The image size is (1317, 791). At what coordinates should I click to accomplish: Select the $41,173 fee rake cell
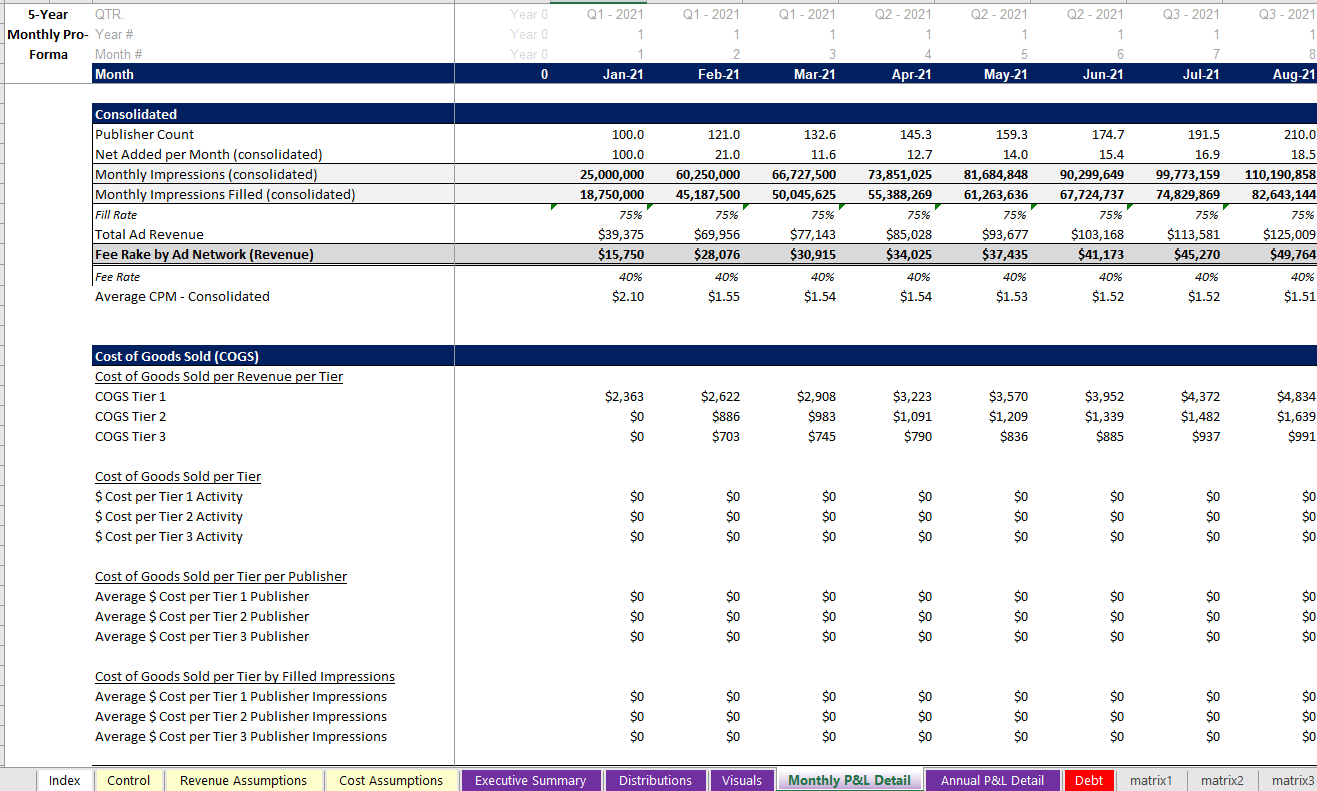coord(1078,254)
